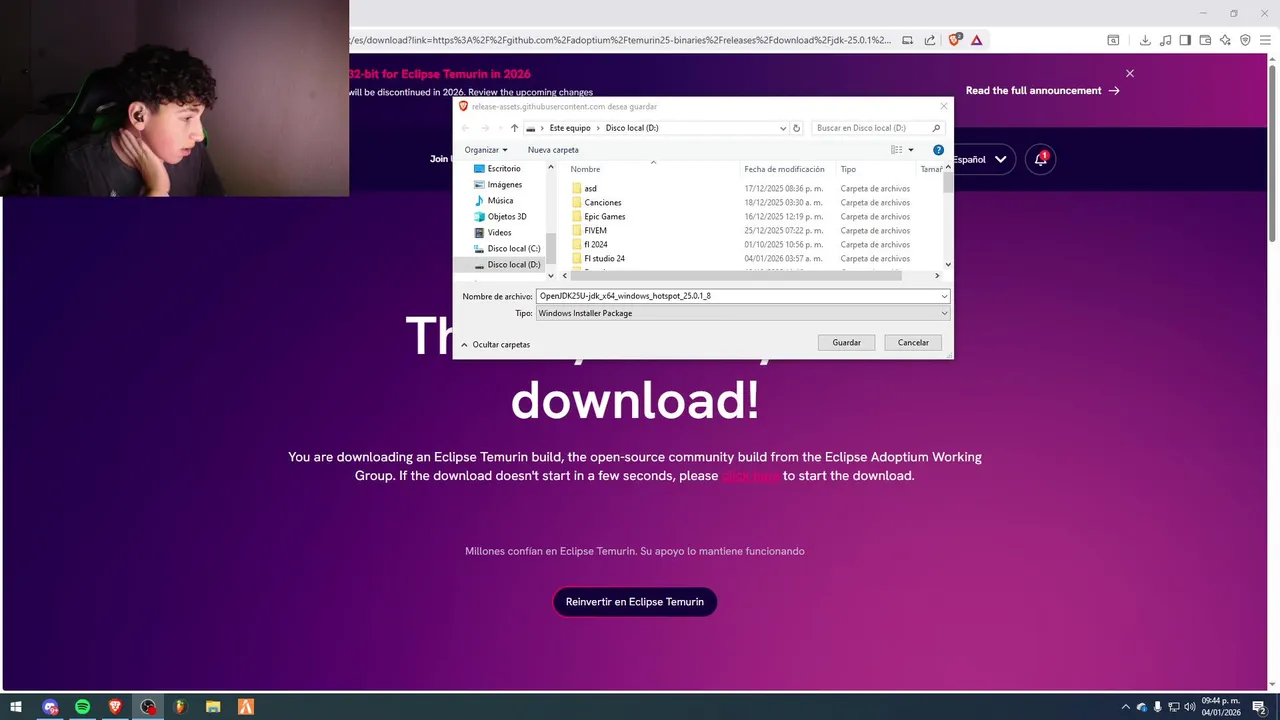Dismiss the announcement banner with X
Screen dimensions: 1280x720
(1130, 73)
